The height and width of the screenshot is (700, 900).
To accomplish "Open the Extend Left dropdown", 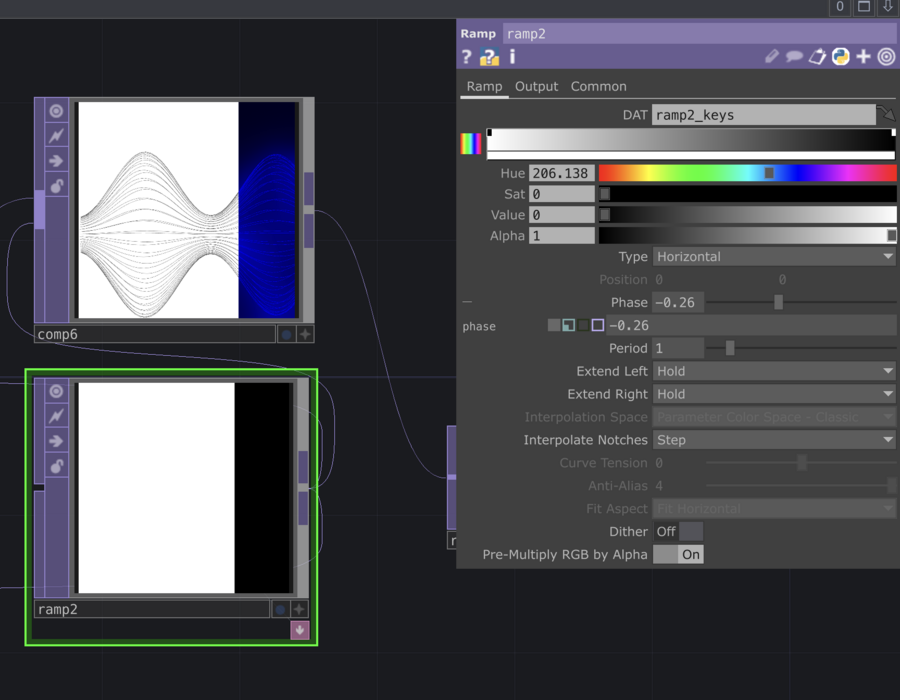I will pyautogui.click(x=774, y=371).
